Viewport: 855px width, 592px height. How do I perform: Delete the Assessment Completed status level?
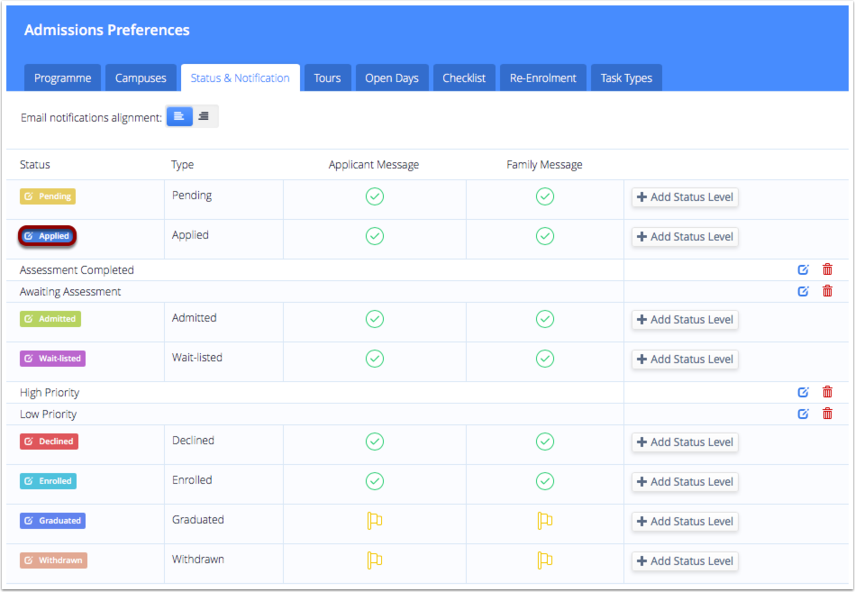point(827,270)
